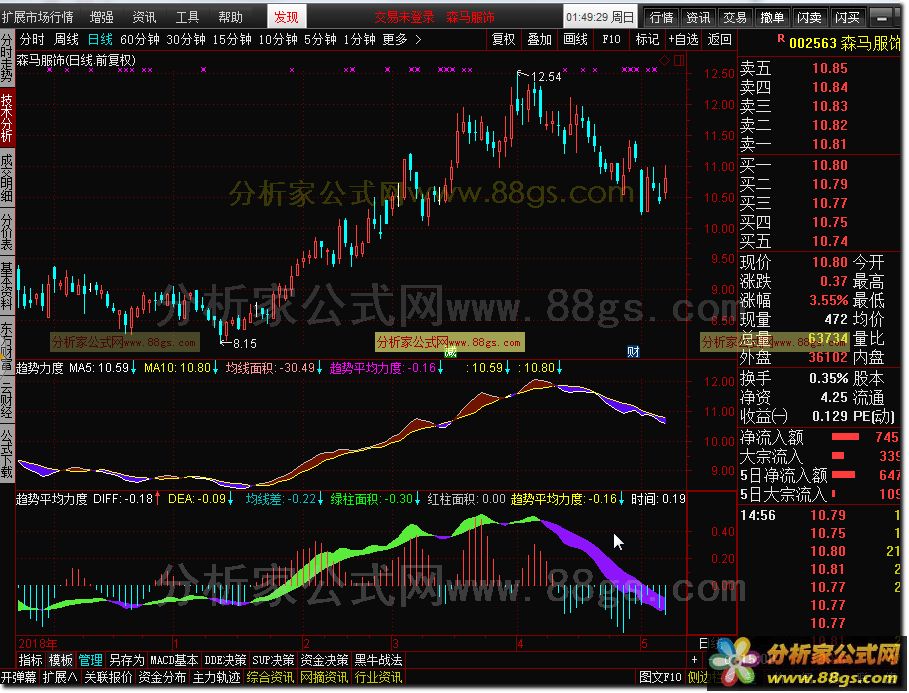Select the MACD基本 template
Screen dimensions: 909x693
tap(174, 660)
